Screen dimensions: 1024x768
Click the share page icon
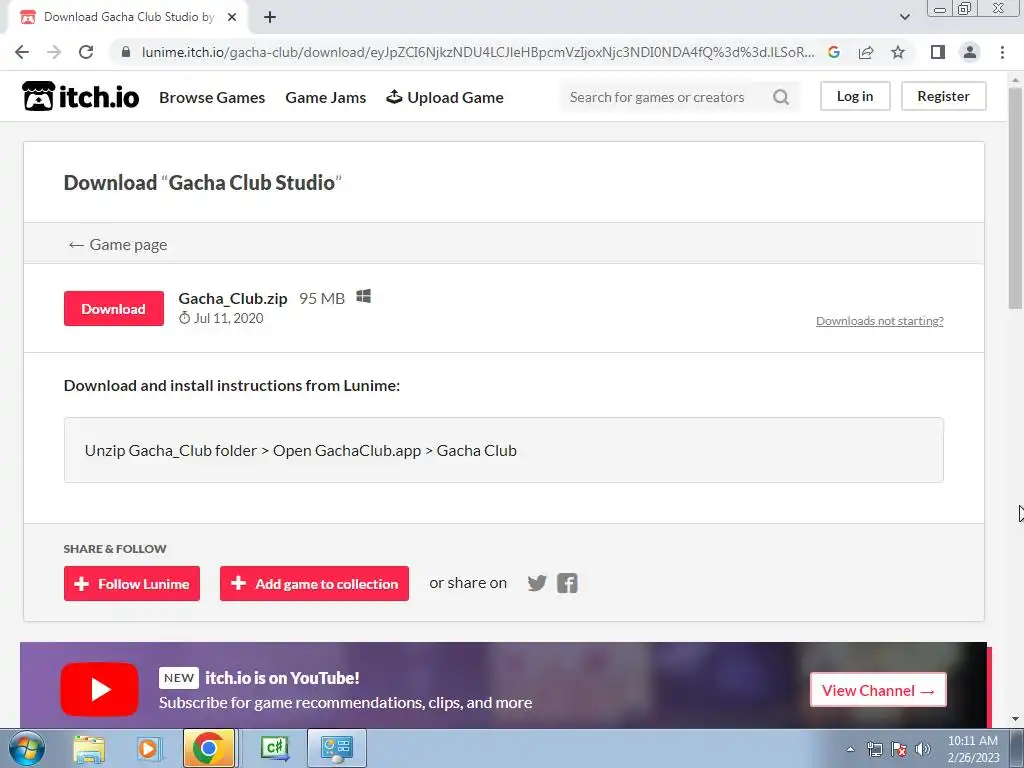[866, 52]
